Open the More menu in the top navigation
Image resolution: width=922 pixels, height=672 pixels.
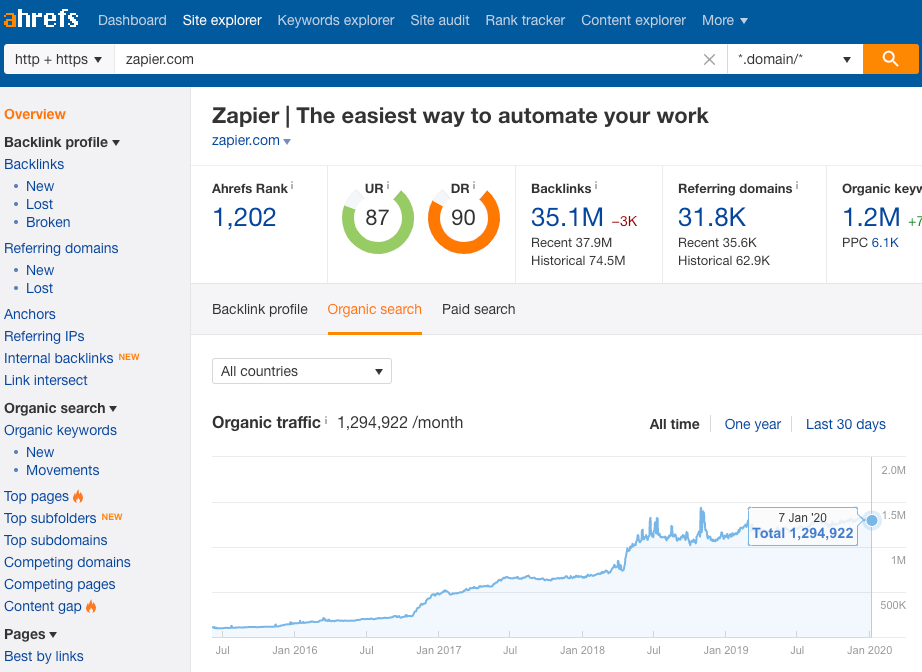click(724, 19)
